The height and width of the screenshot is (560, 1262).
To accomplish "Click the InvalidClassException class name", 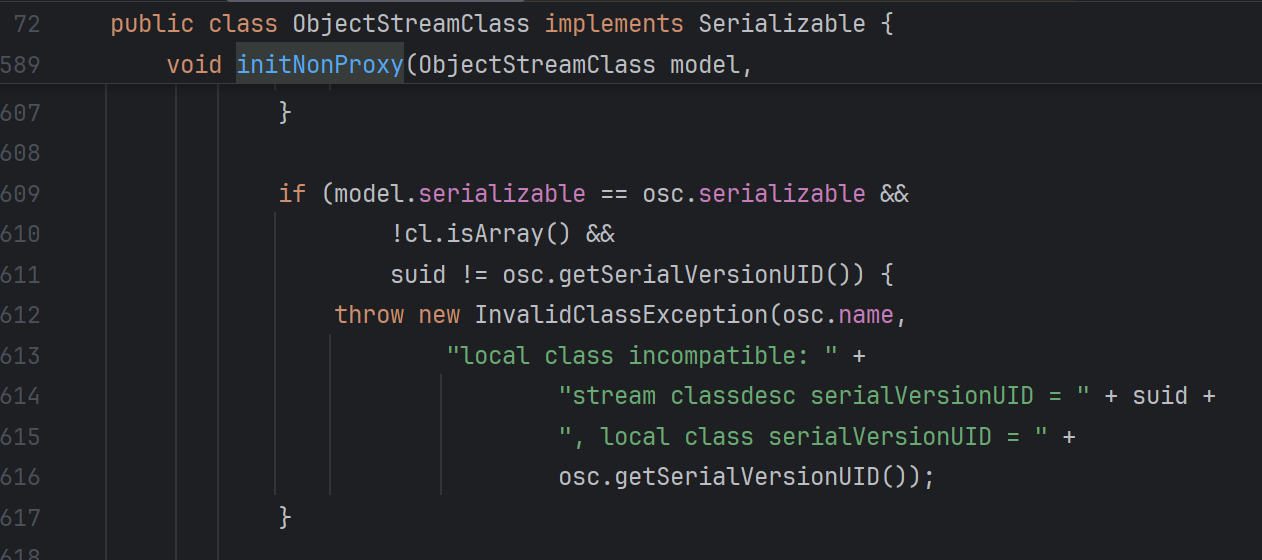I will (620, 315).
